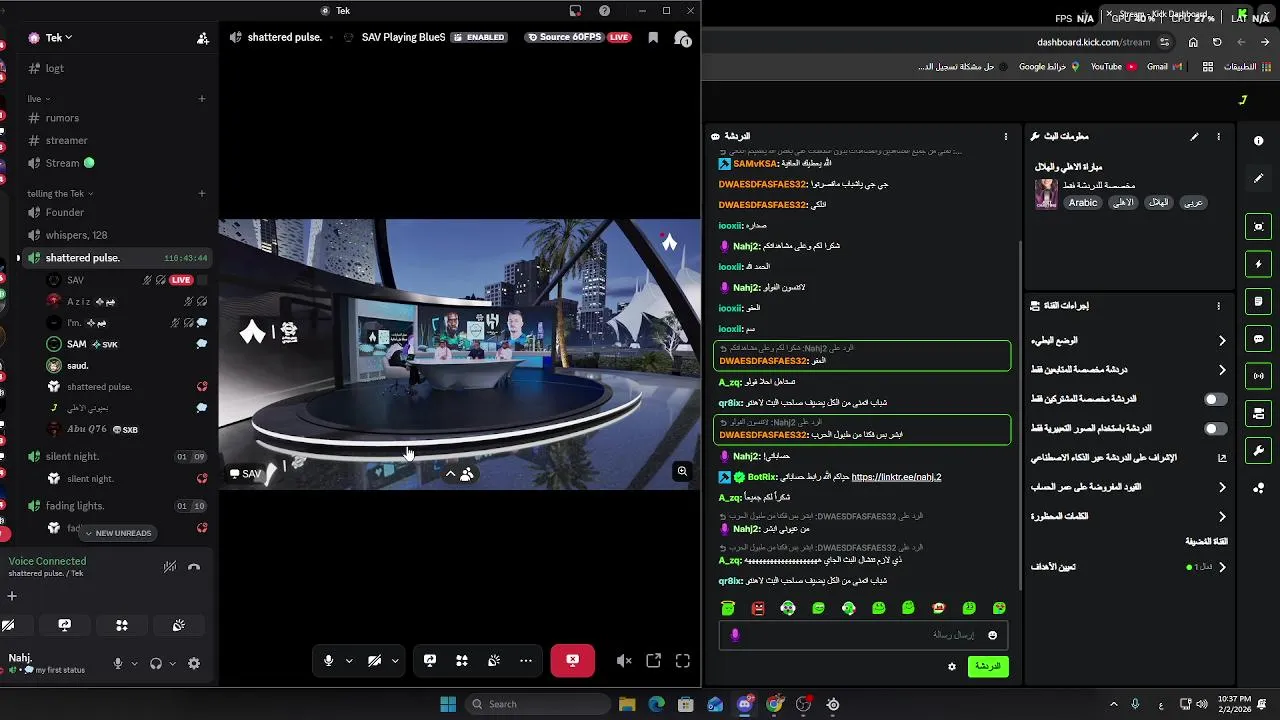Click camera button in Voice Connected panel
The image size is (1280, 720).
pyautogui.click(x=8, y=625)
